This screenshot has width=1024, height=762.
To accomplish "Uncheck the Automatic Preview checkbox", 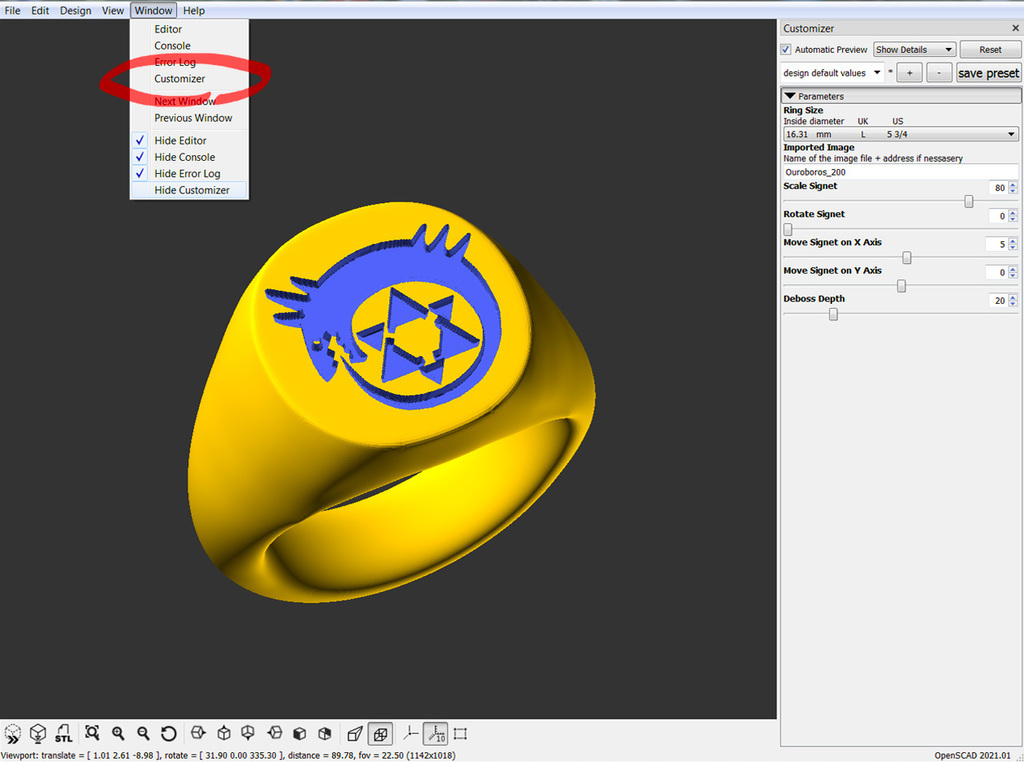I will tap(785, 49).
